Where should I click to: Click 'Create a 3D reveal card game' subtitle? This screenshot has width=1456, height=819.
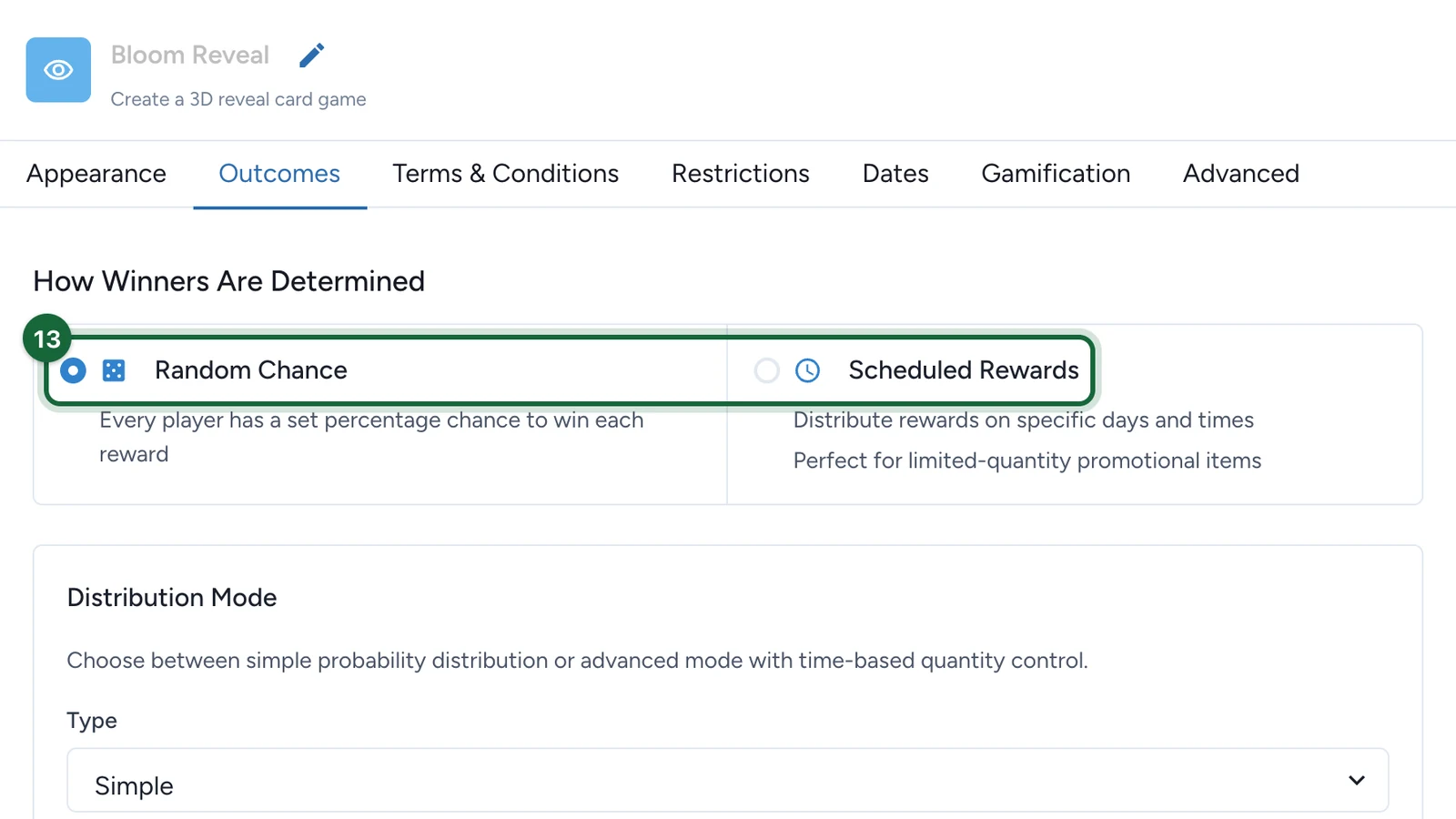coord(238,99)
